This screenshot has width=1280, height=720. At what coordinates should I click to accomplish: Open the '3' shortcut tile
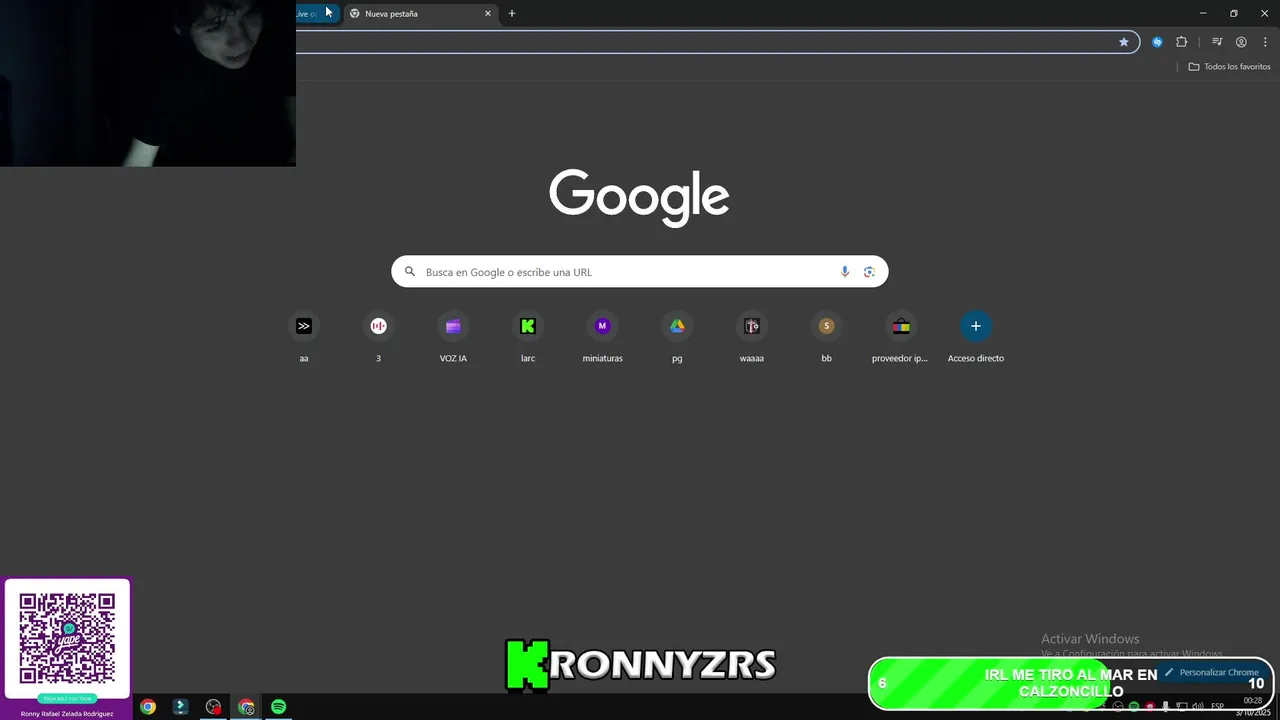(x=378, y=336)
